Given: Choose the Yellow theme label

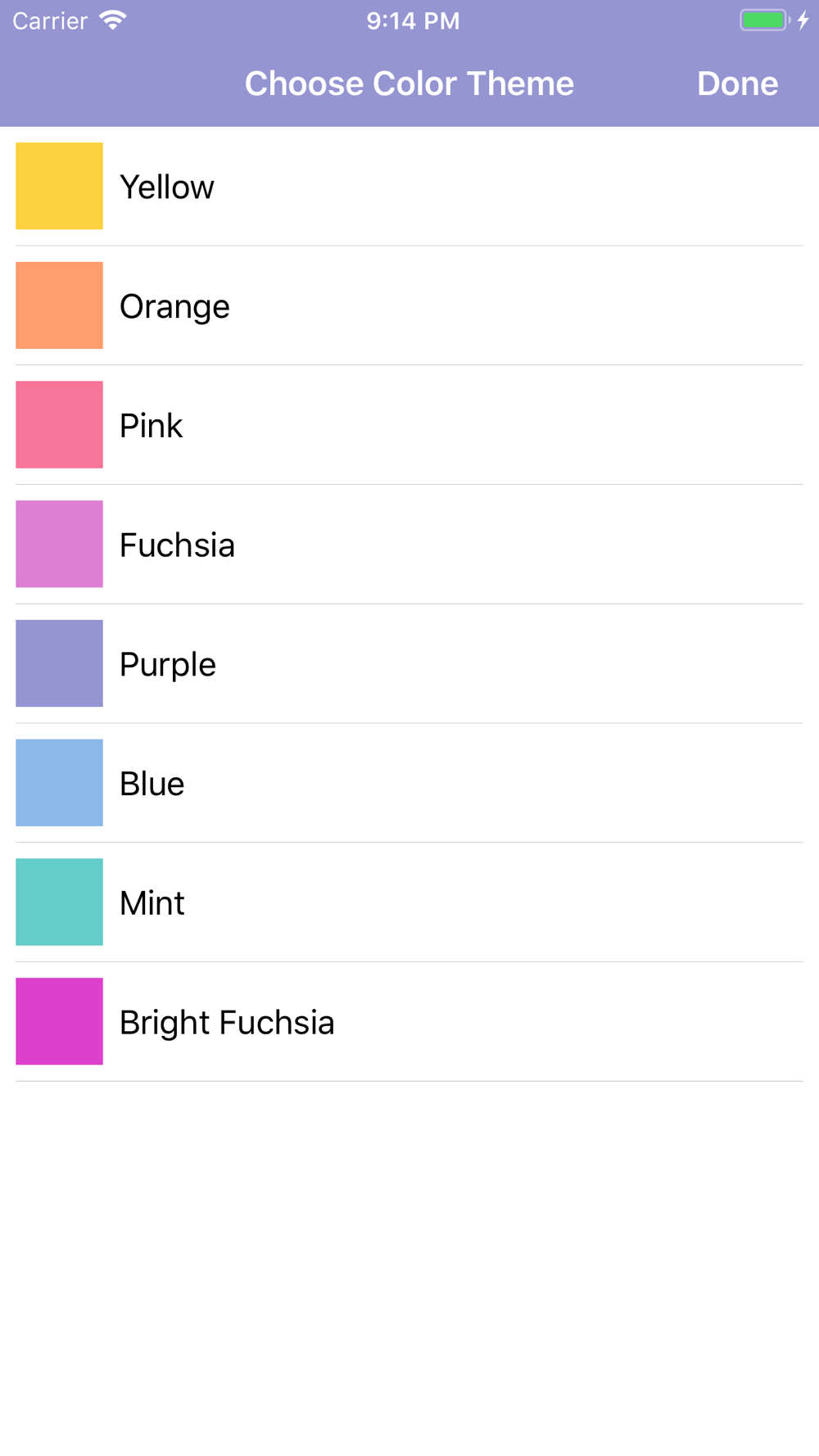Looking at the screenshot, I should 167,188.
